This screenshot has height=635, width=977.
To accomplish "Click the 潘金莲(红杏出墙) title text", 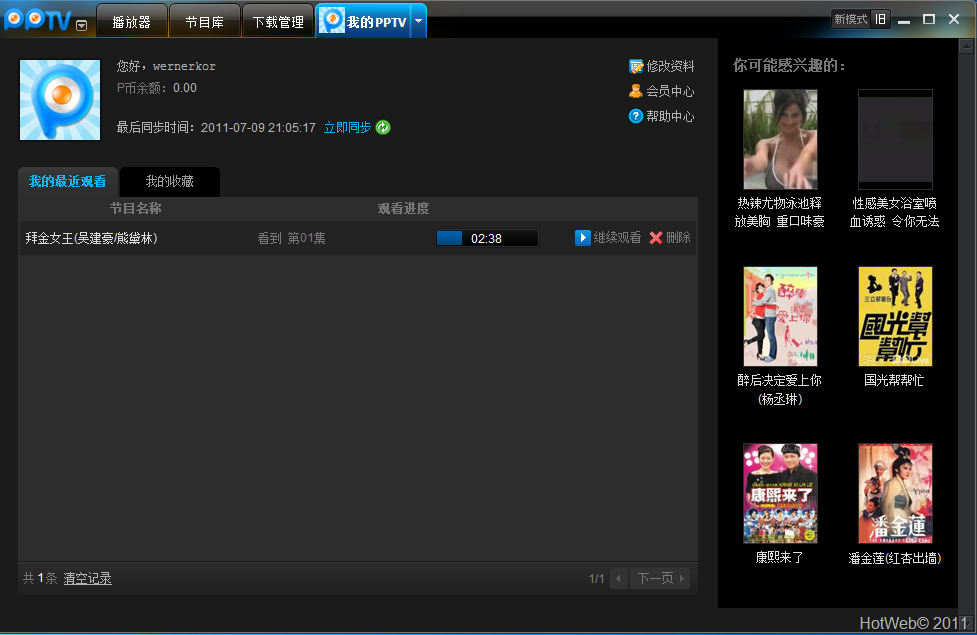I will point(895,558).
